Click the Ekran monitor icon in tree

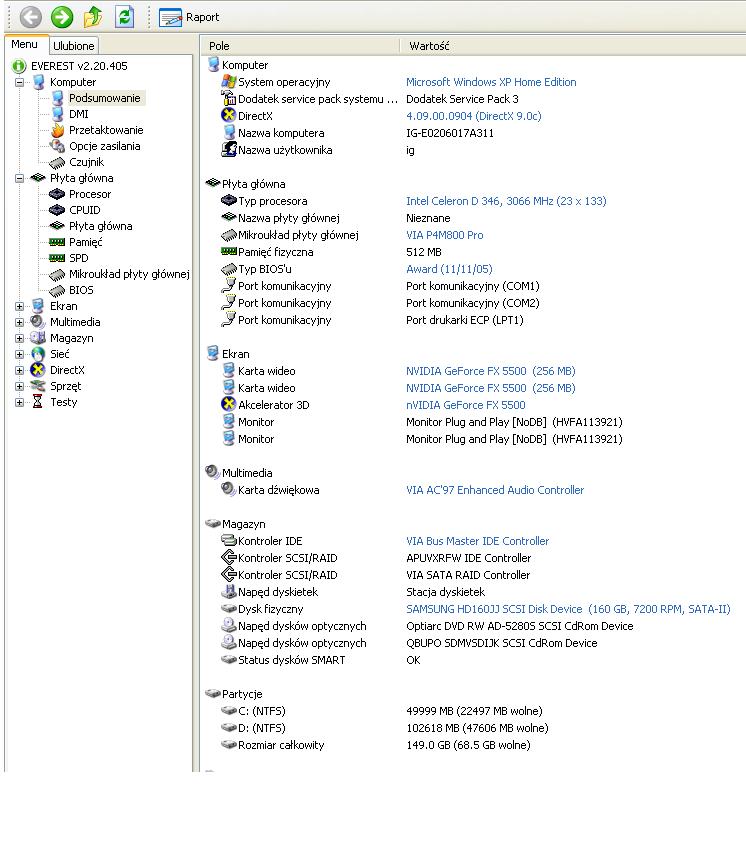[38, 306]
